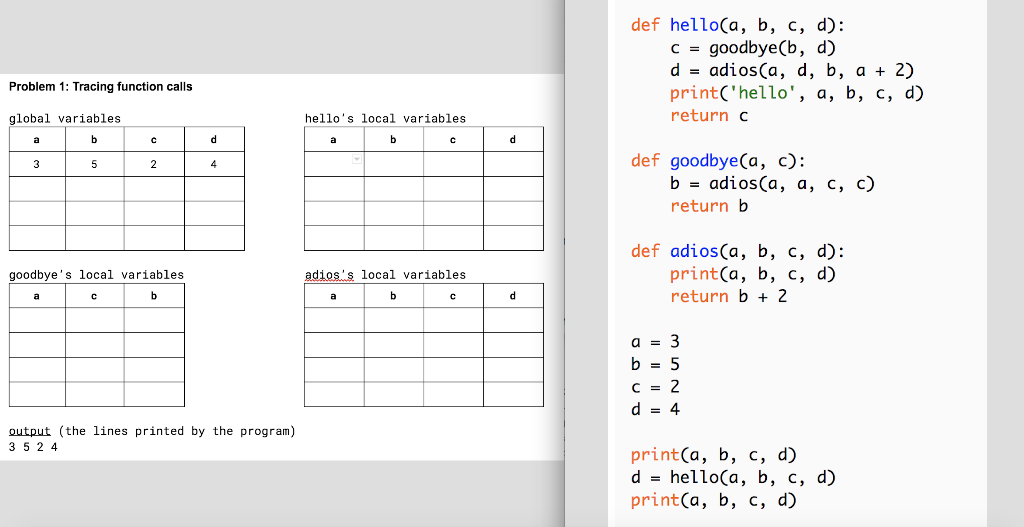Click the 'def goodbye(a, c):' code line
Image resolution: width=1024 pixels, height=527 pixels.
click(718, 161)
